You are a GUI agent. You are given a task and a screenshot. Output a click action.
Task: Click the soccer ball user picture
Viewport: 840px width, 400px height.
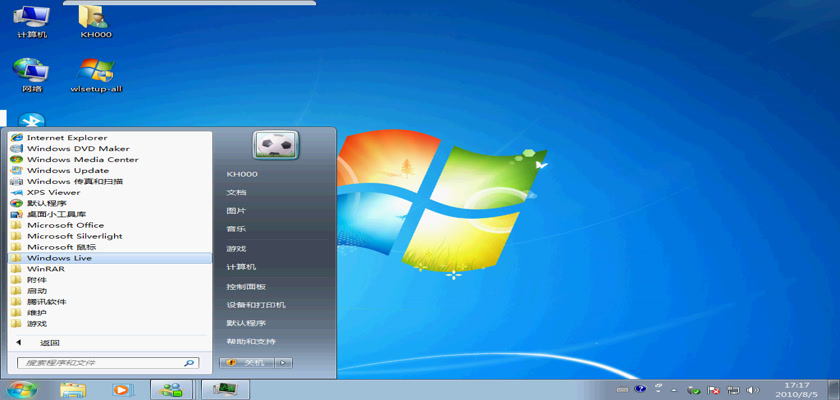click(x=275, y=145)
